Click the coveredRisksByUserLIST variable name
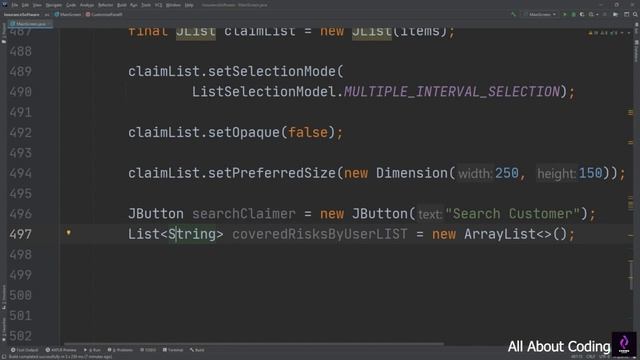640x360 pixels. click(320, 234)
